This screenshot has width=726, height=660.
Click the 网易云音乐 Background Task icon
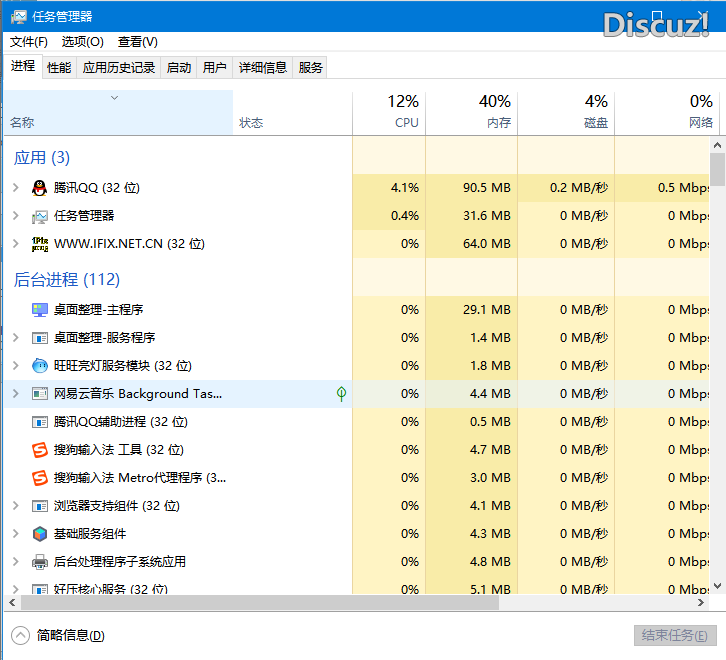point(40,394)
